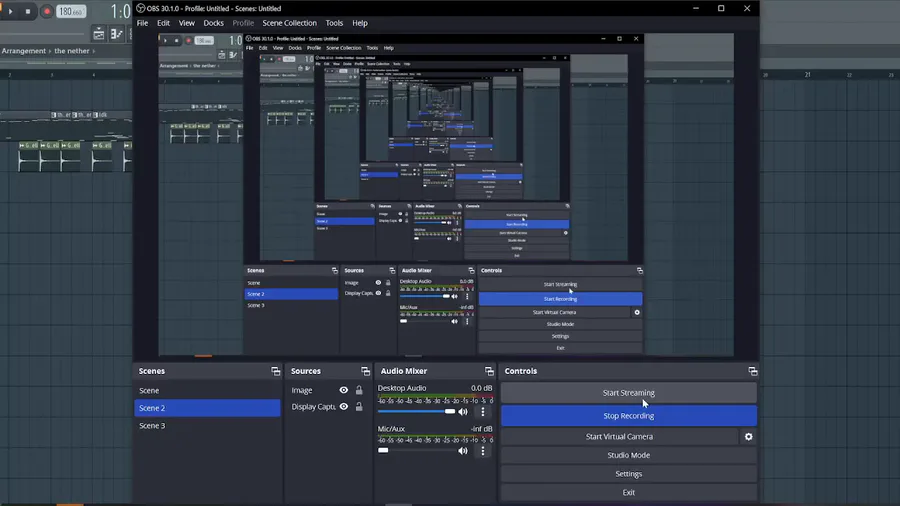The height and width of the screenshot is (506, 900).
Task: Click Start Streaming button
Action: pyautogui.click(x=629, y=393)
